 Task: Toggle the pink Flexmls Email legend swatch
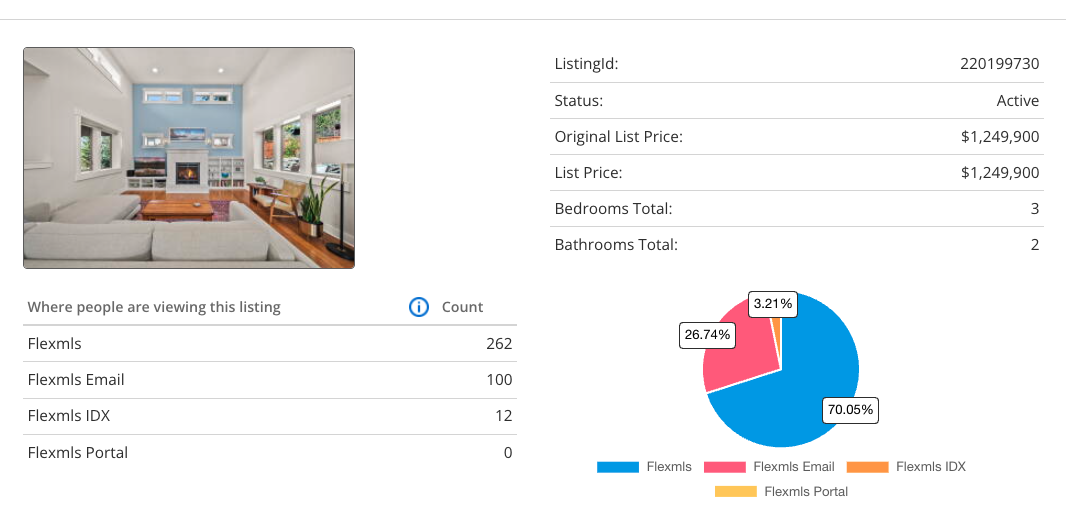724,467
